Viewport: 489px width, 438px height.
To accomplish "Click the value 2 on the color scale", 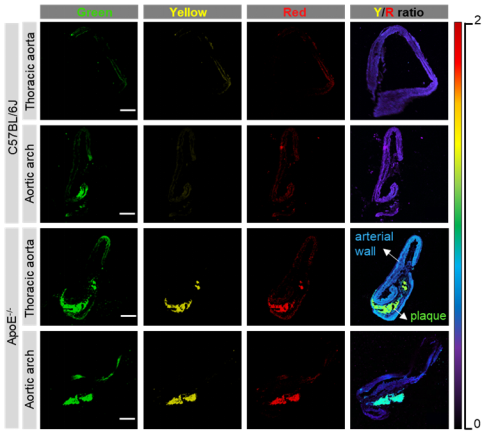I will coord(477,20).
